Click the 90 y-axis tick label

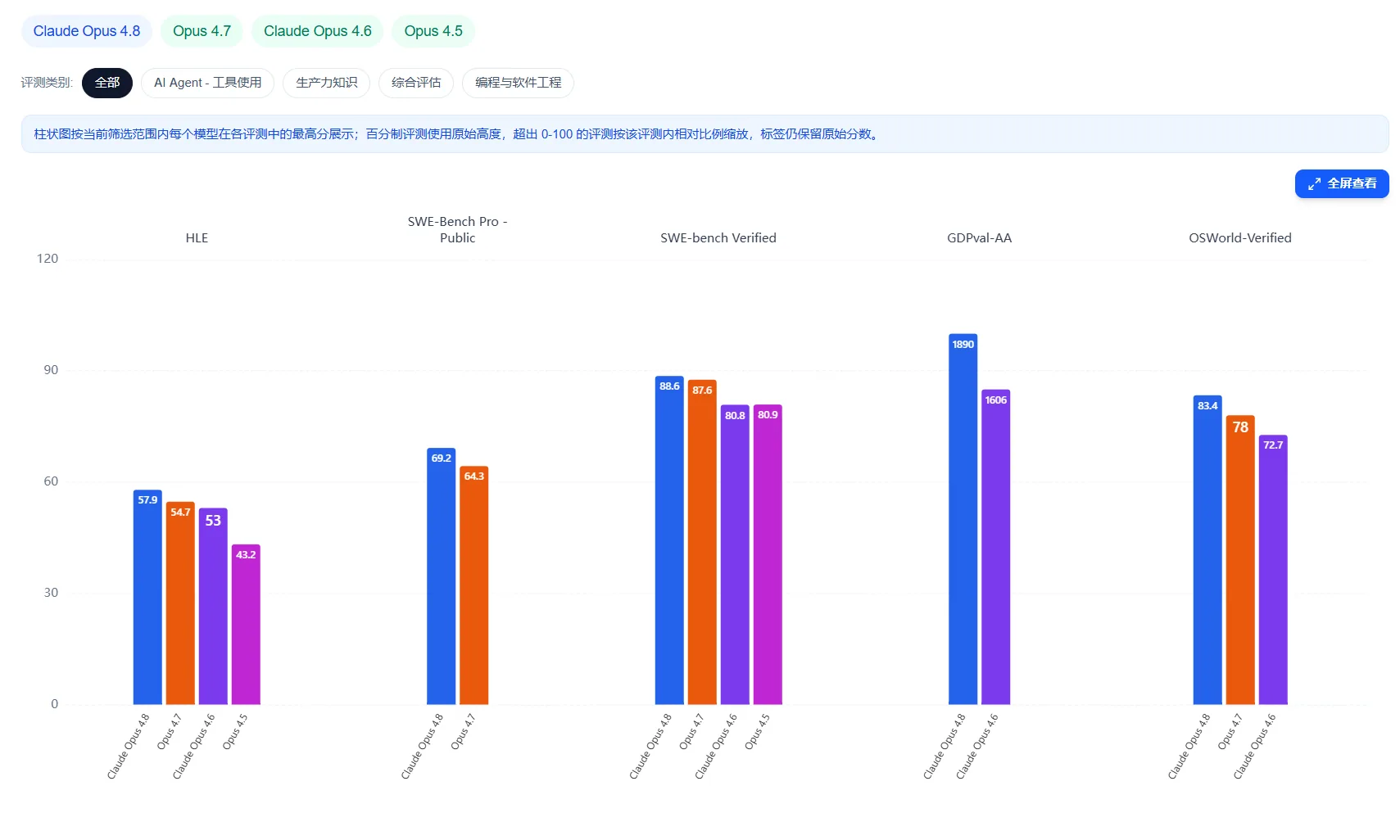[x=51, y=370]
